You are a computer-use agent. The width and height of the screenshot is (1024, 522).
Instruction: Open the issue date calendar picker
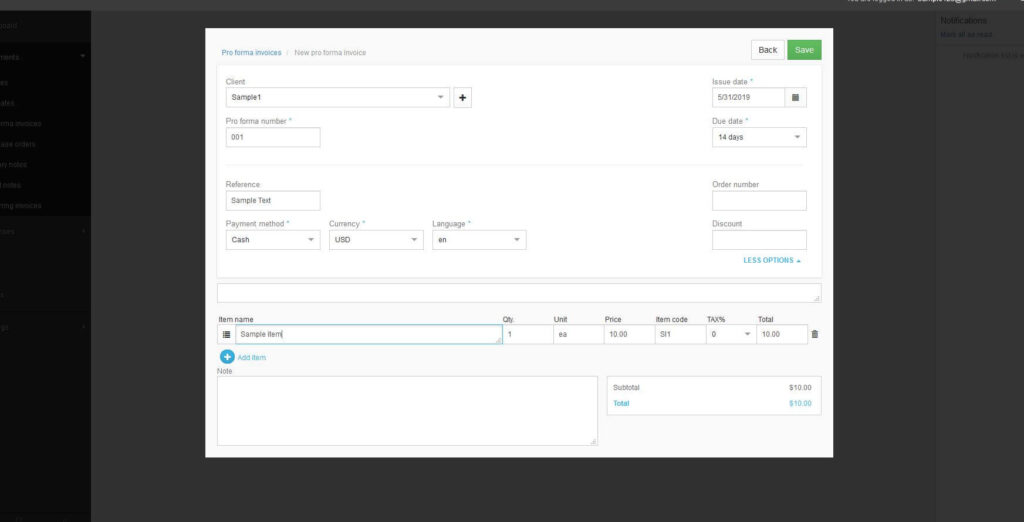click(x=795, y=97)
